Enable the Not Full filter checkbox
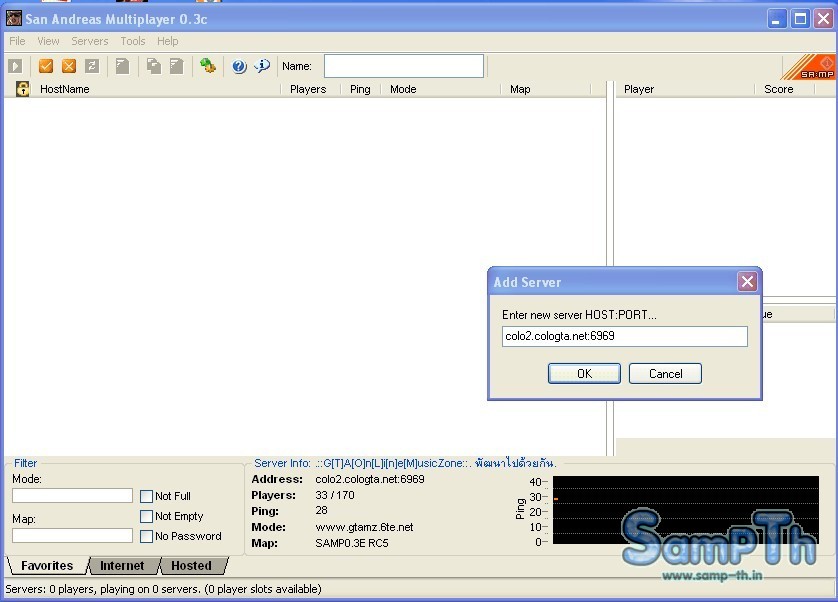 [x=147, y=496]
